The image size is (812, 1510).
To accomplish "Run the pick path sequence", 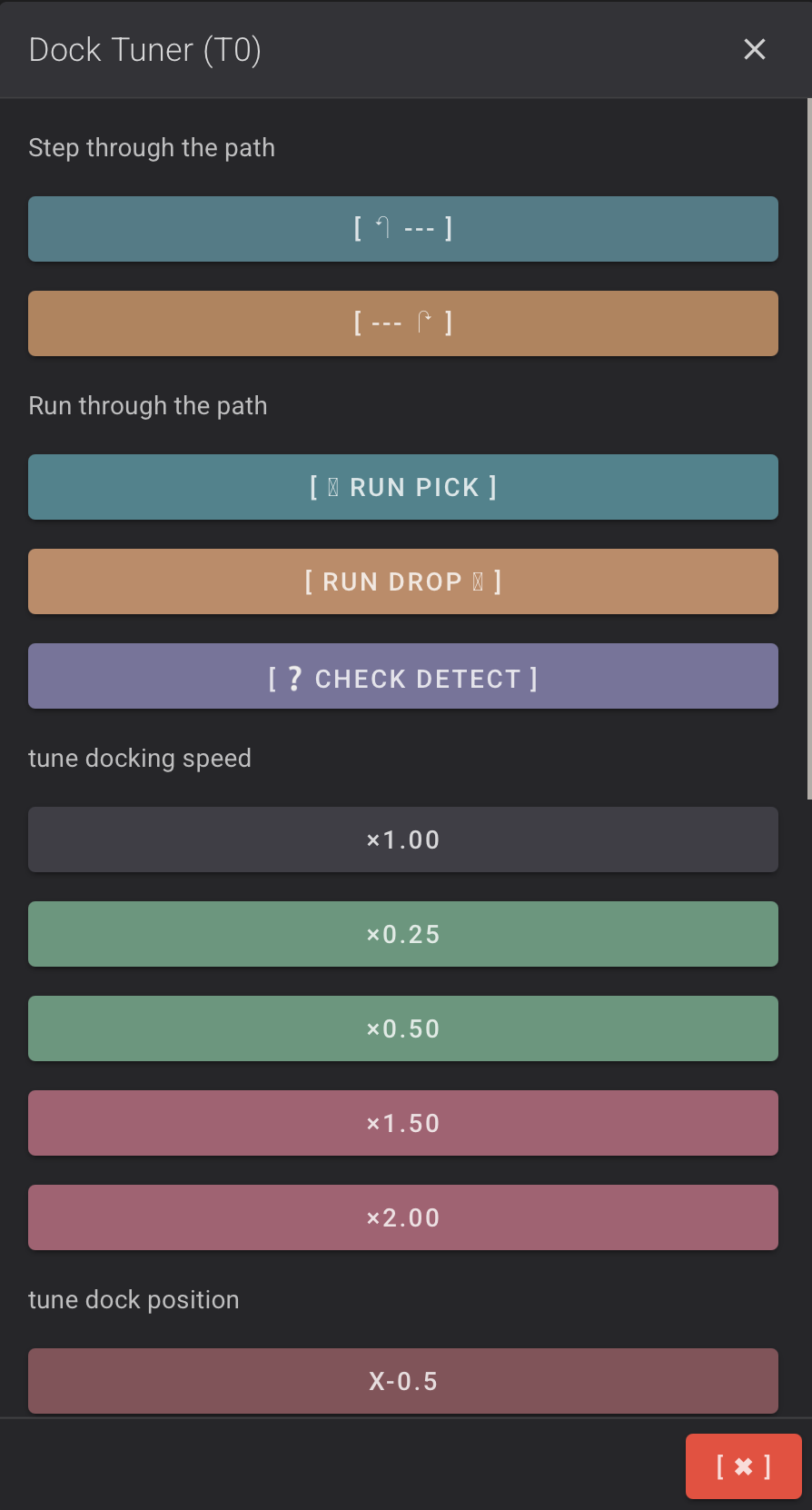I will point(403,487).
